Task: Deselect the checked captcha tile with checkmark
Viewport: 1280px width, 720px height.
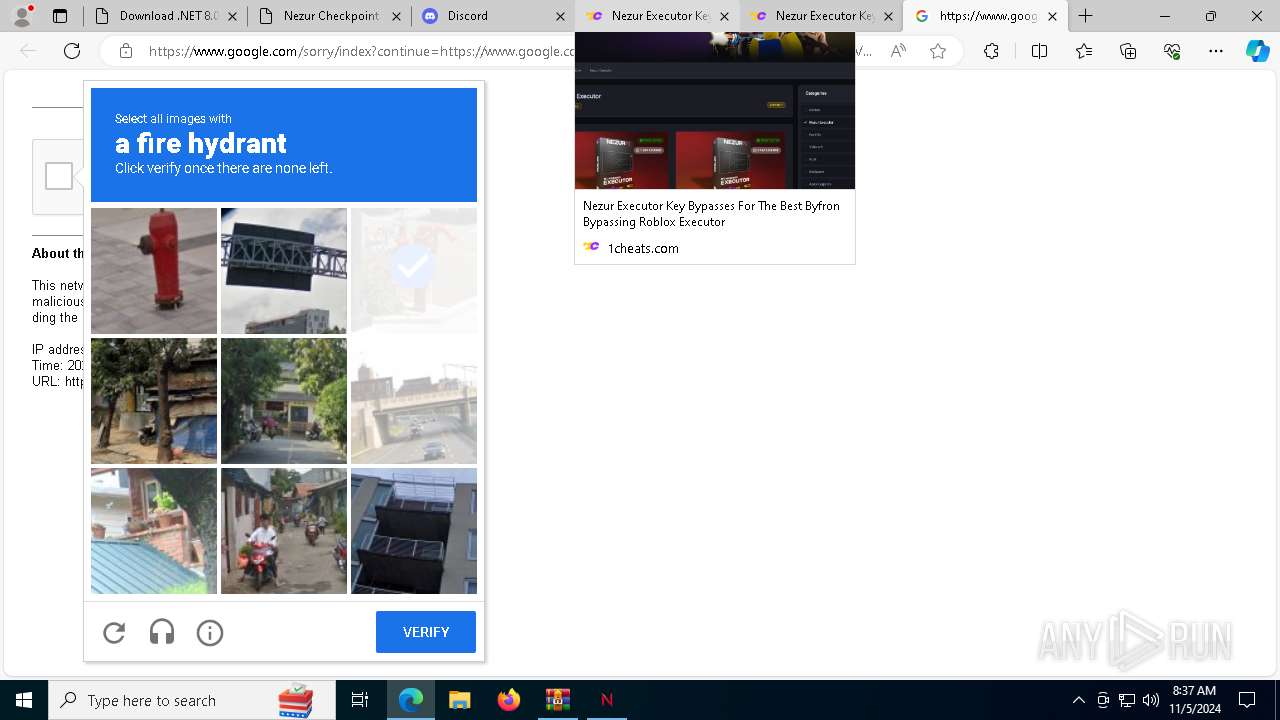Action: click(414, 271)
